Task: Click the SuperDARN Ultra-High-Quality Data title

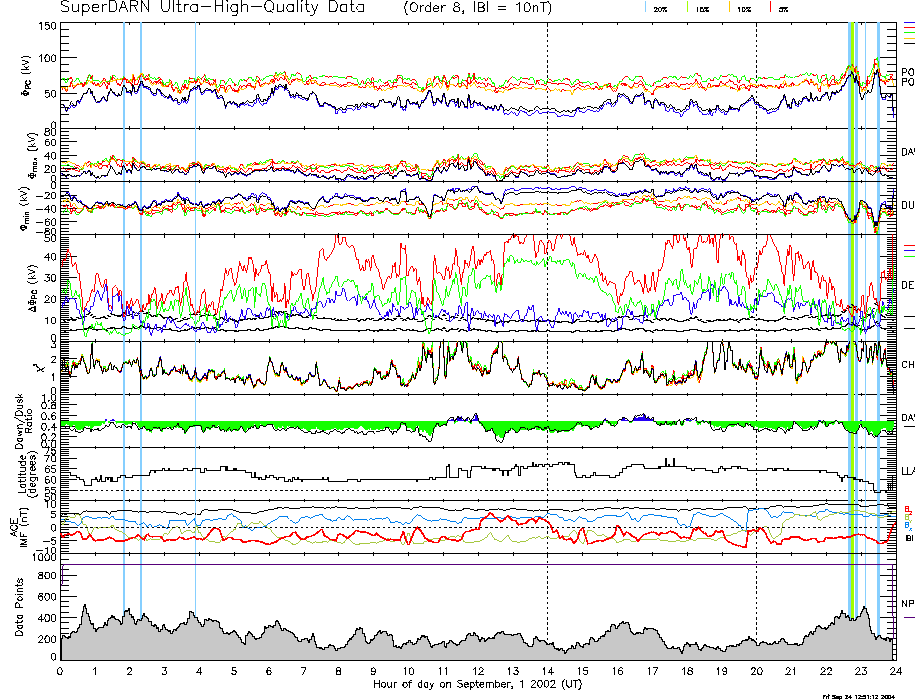Action: coord(212,8)
